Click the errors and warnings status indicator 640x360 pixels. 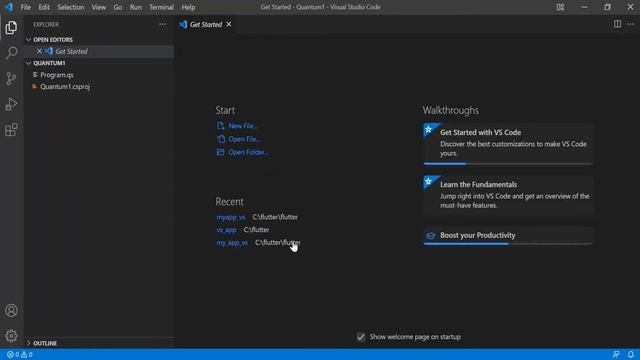[x=20, y=354]
